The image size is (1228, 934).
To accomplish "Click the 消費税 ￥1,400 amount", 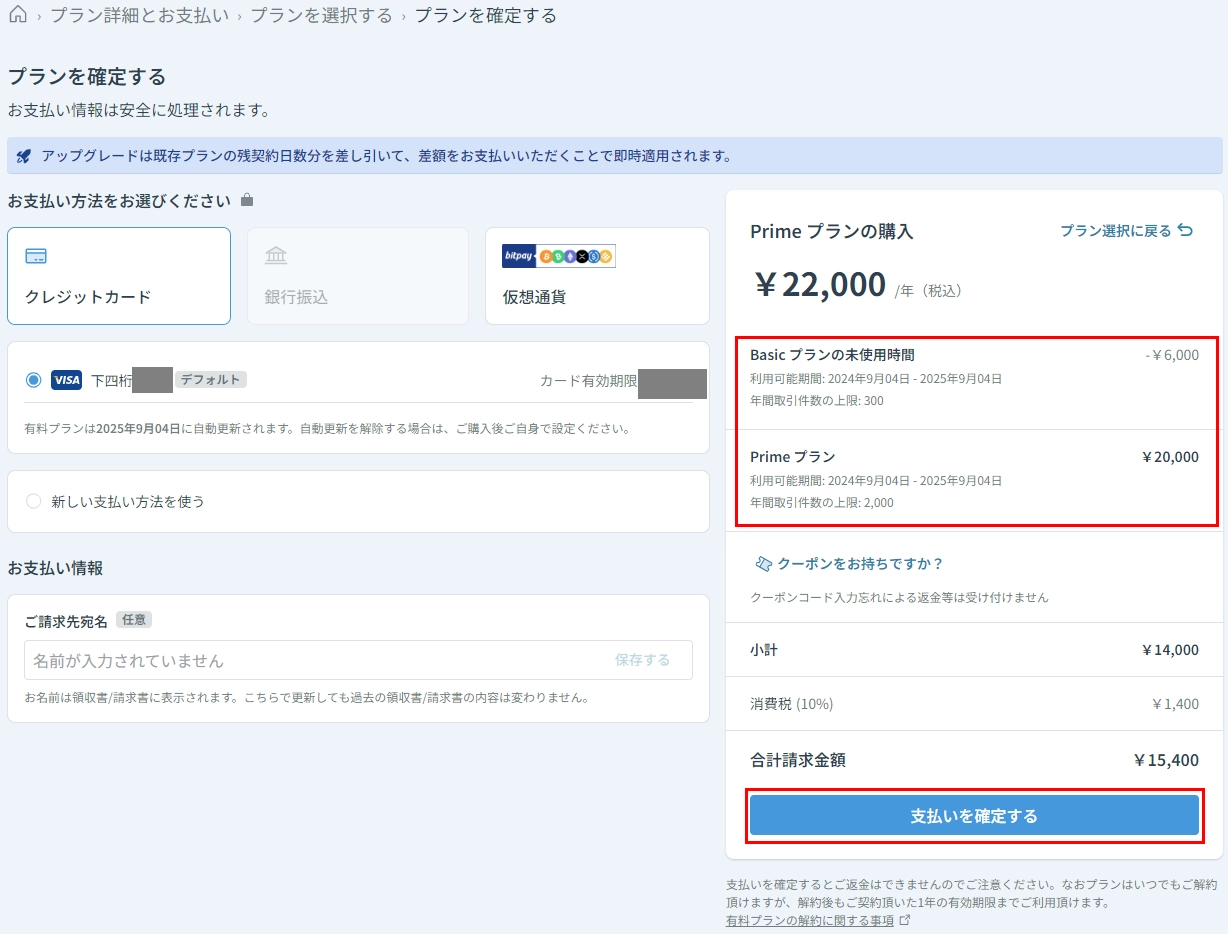I will point(1175,704).
